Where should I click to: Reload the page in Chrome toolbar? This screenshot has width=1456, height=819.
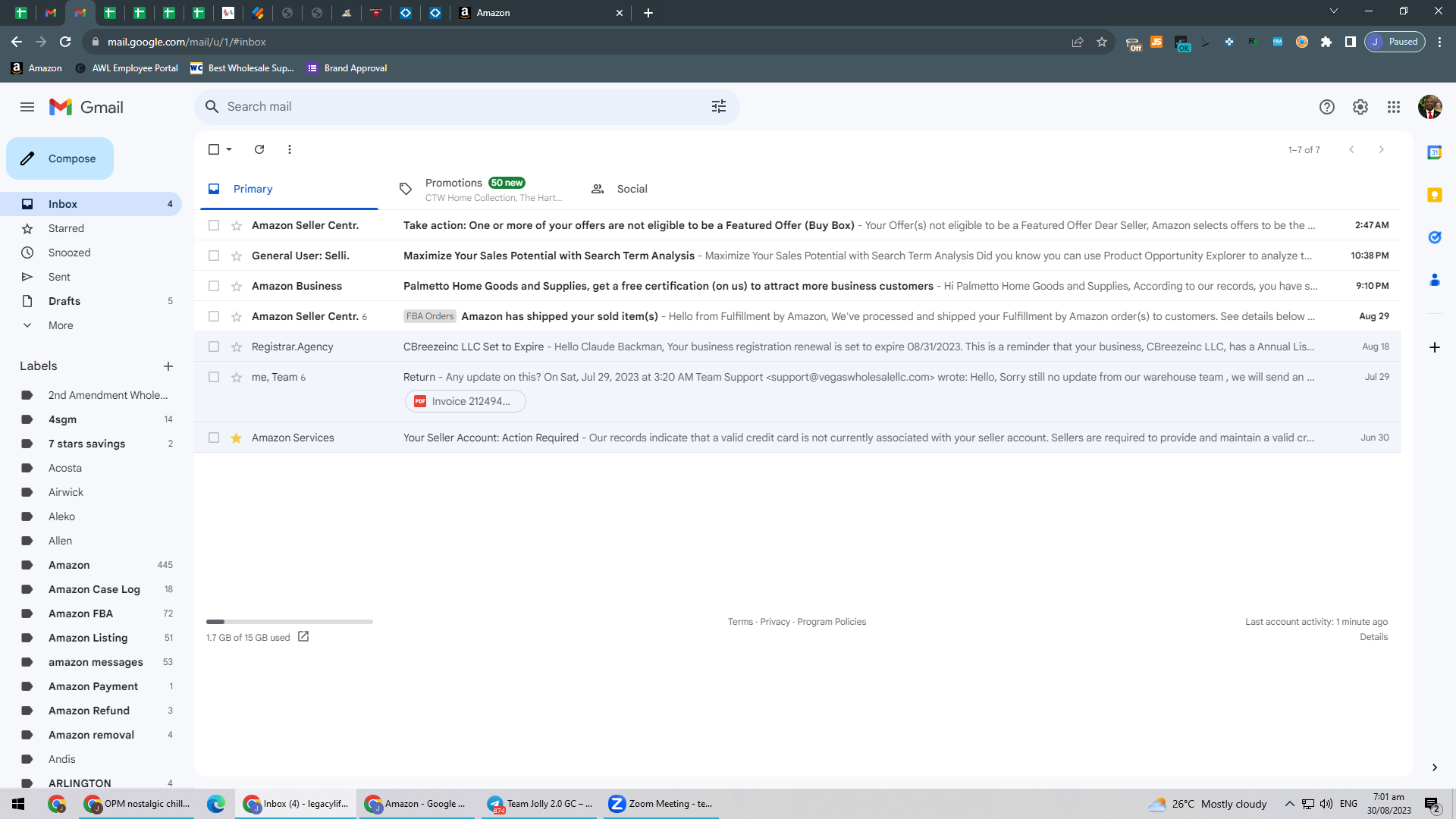(x=65, y=42)
